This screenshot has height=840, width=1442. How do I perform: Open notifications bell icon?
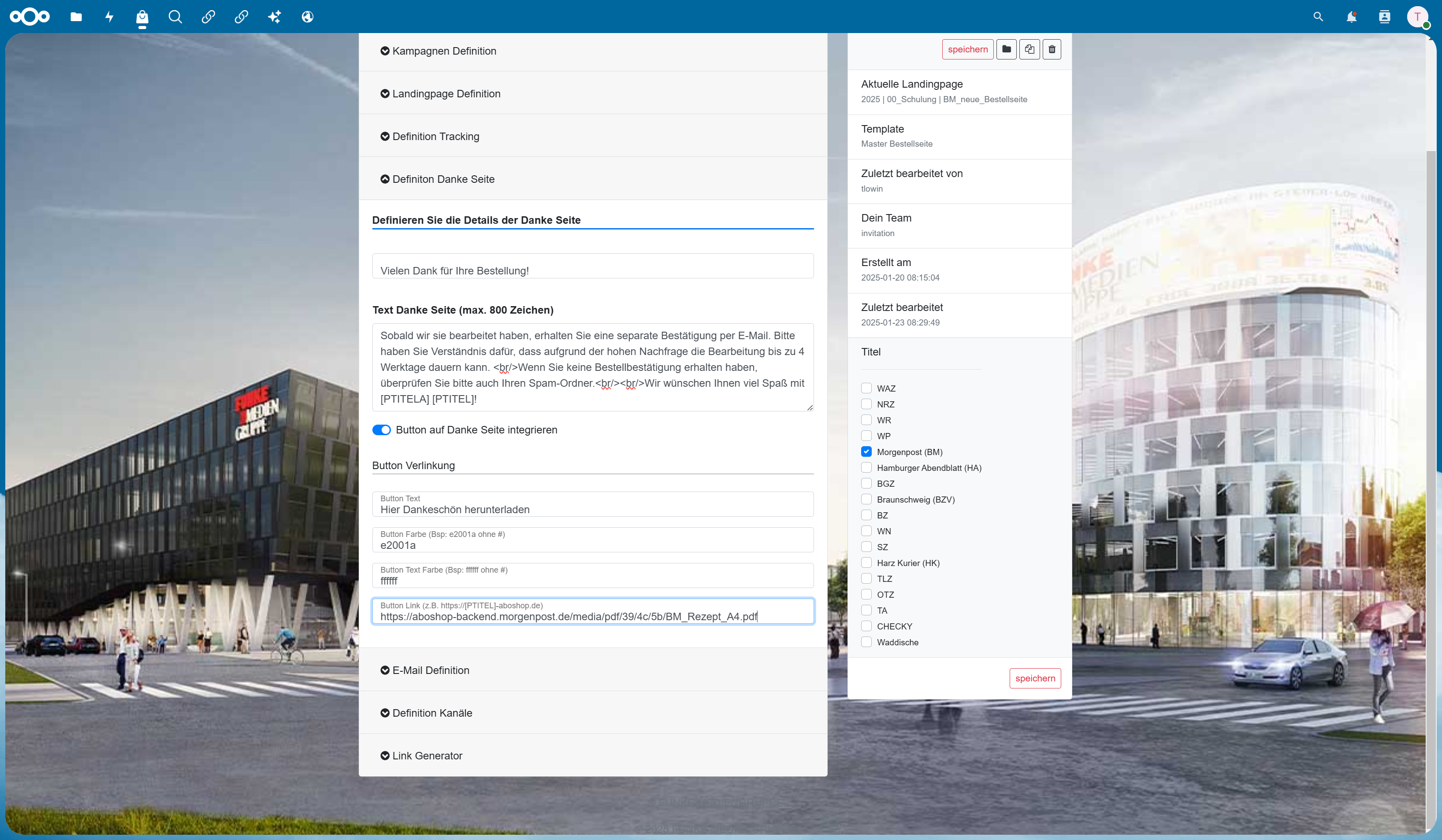click(1352, 17)
